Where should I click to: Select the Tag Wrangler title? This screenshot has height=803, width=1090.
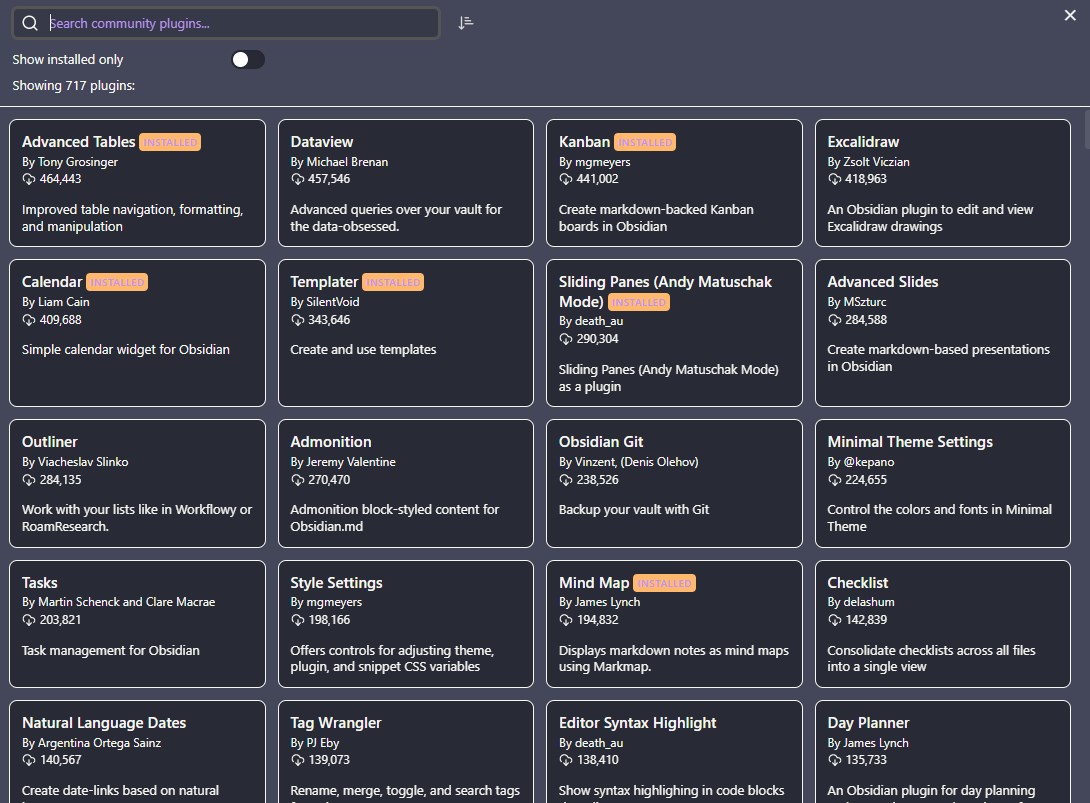[336, 723]
